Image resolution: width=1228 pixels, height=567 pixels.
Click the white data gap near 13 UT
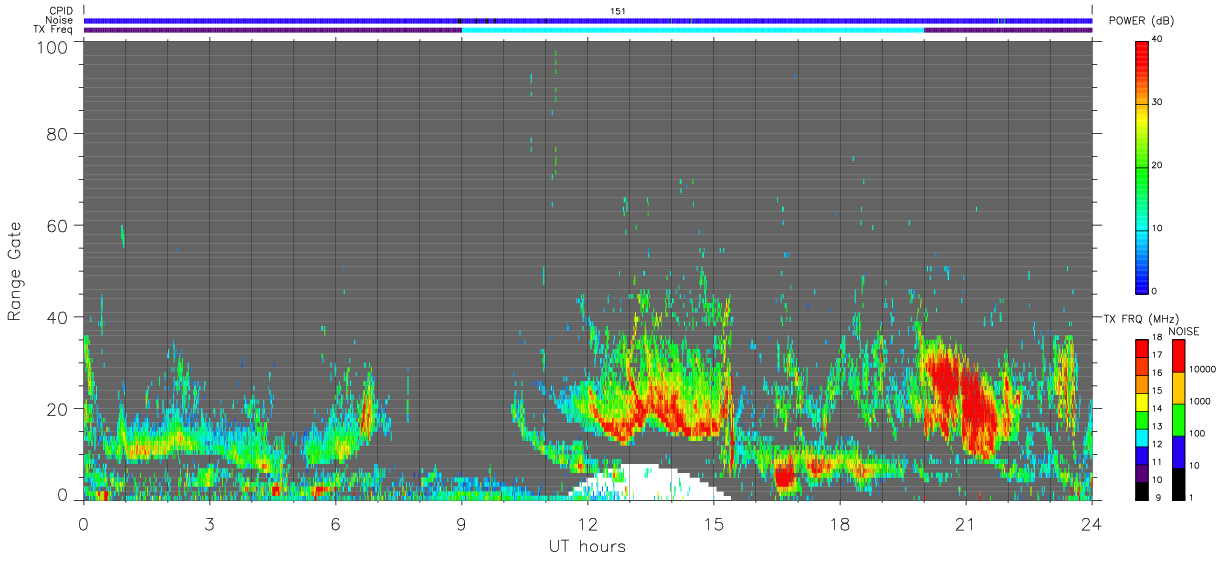(650, 483)
